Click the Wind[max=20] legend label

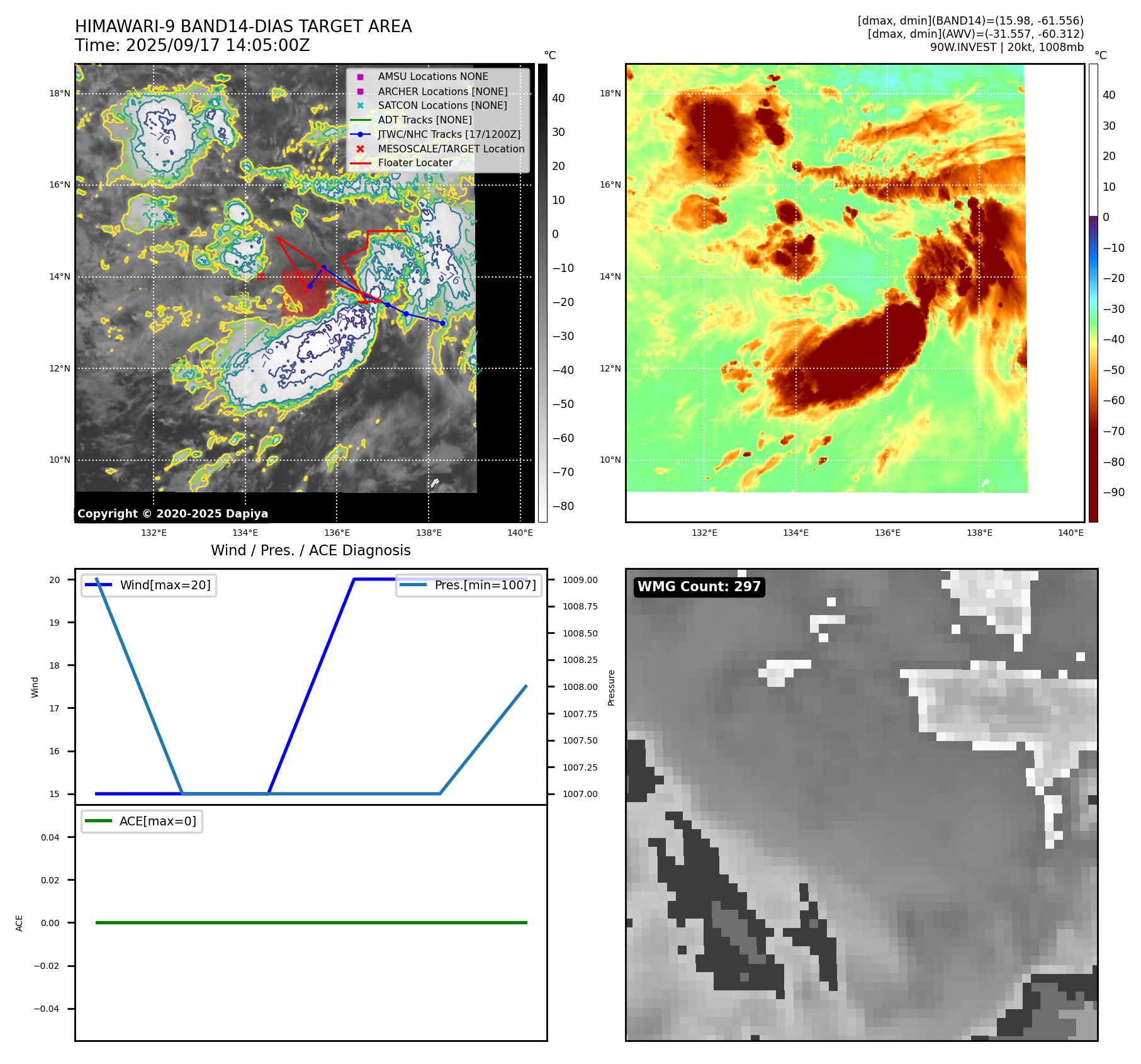point(166,585)
